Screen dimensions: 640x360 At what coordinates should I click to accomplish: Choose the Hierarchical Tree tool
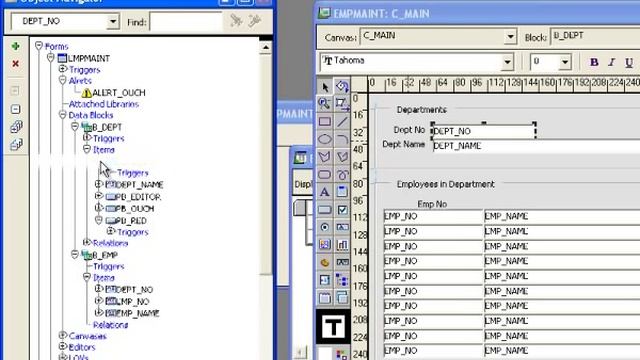click(342, 280)
